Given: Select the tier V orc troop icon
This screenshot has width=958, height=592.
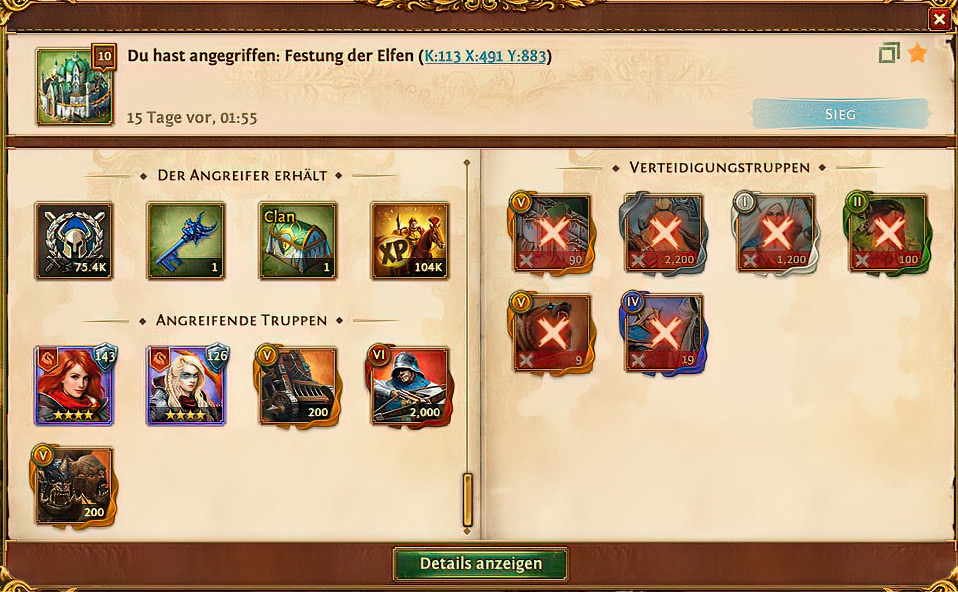Looking at the screenshot, I should point(74,486).
